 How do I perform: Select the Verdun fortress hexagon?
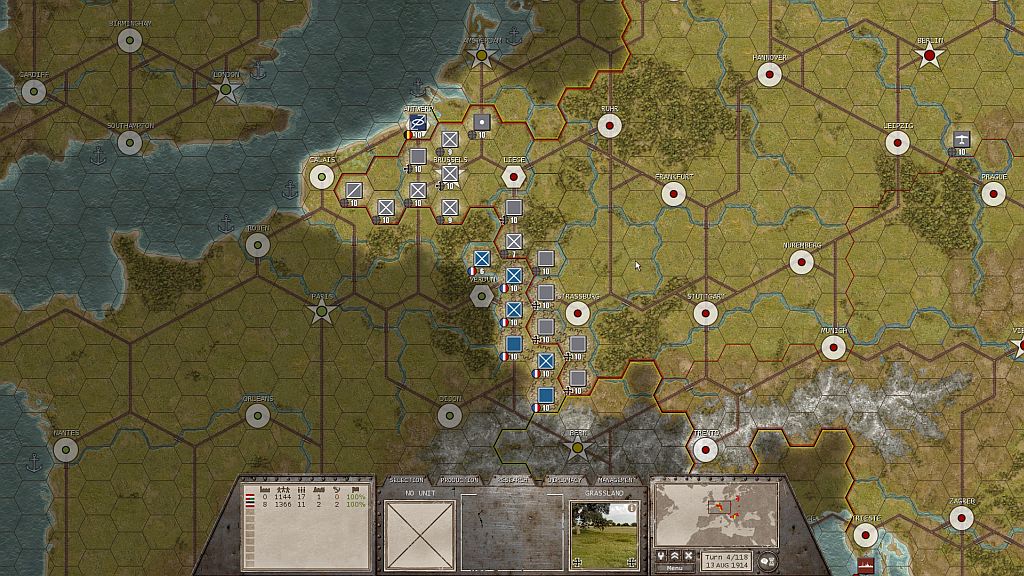coord(481,296)
